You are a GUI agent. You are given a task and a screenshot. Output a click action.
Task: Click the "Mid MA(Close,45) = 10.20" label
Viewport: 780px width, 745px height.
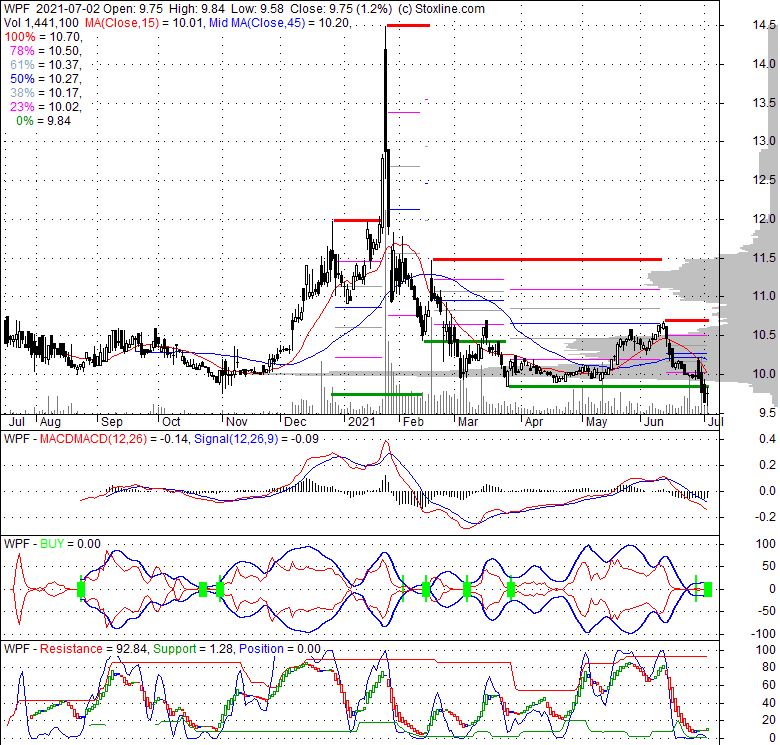(x=280, y=23)
